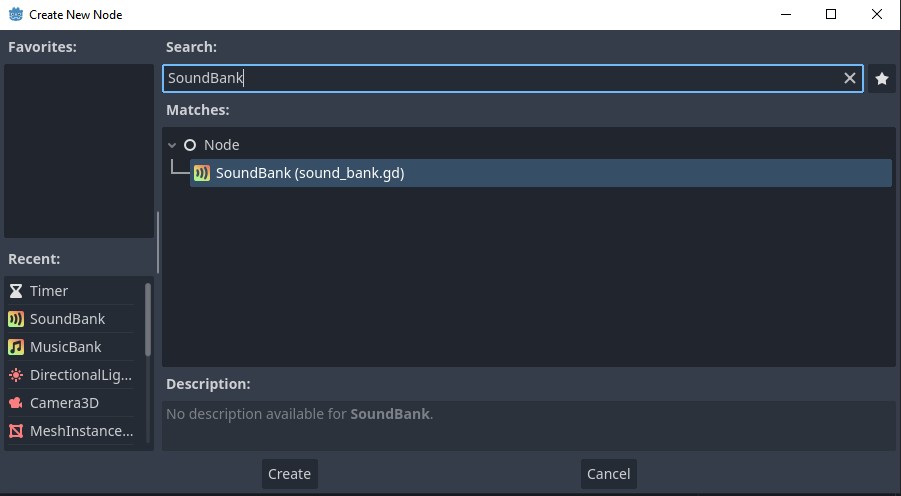Click the Camera3D icon in Recent list
Screen dimensions: 901x496
point(16,403)
